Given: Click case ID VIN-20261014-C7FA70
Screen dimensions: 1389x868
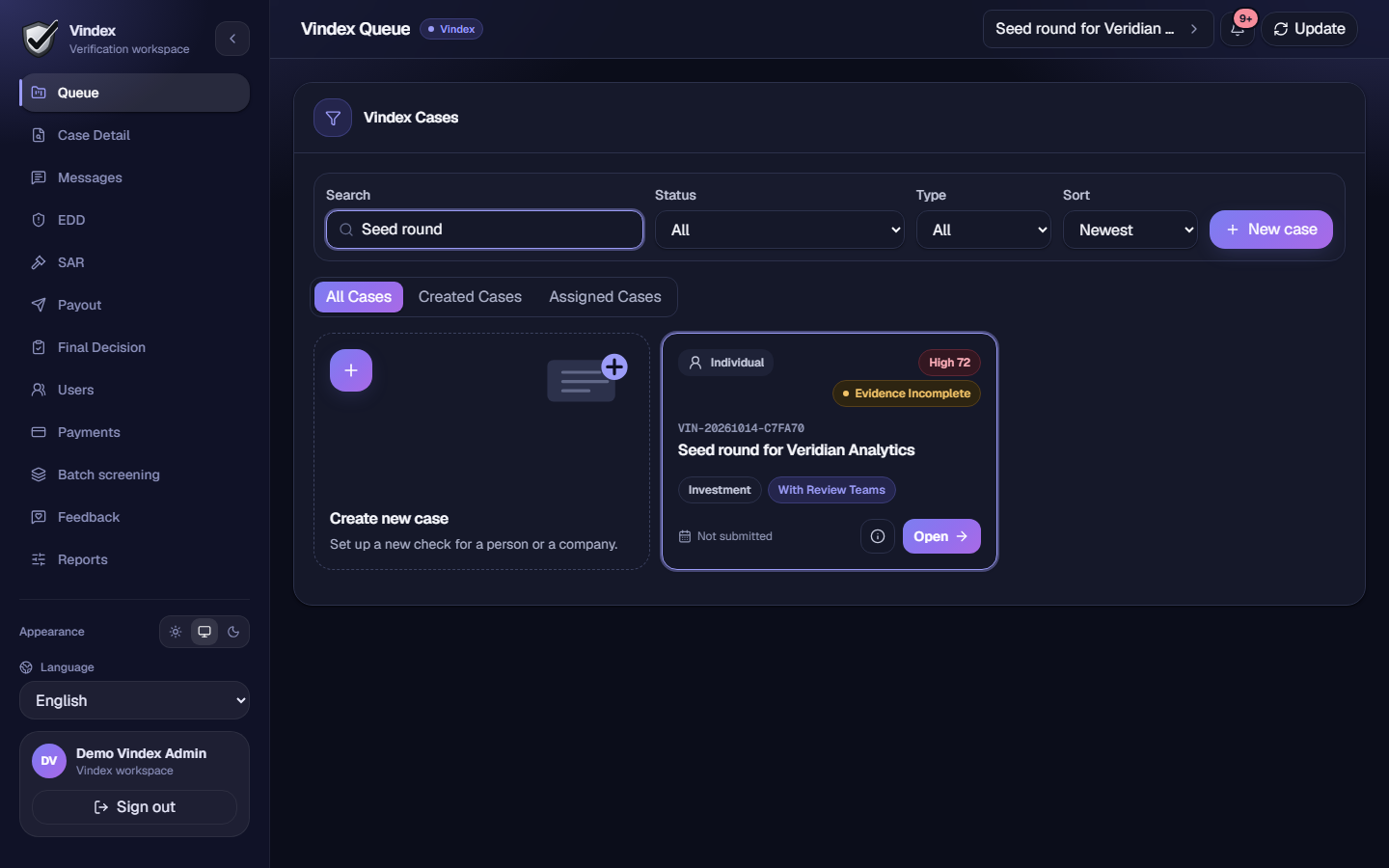Looking at the screenshot, I should pyautogui.click(x=741, y=428).
